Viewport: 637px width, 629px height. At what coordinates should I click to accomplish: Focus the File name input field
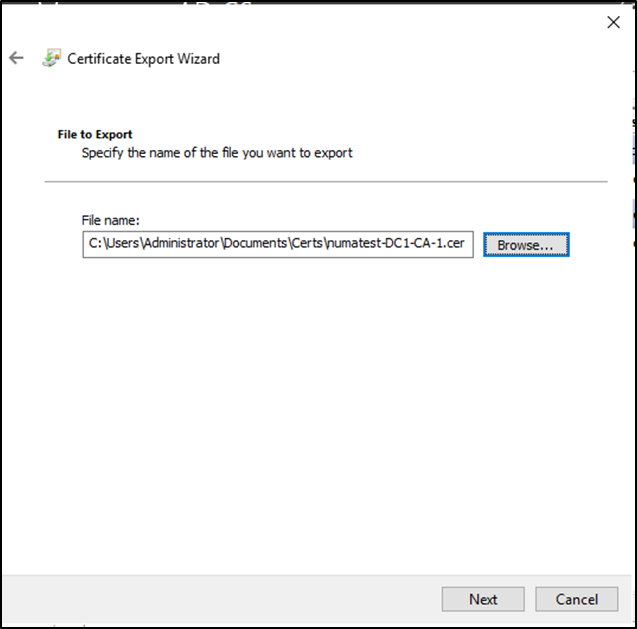click(277, 245)
